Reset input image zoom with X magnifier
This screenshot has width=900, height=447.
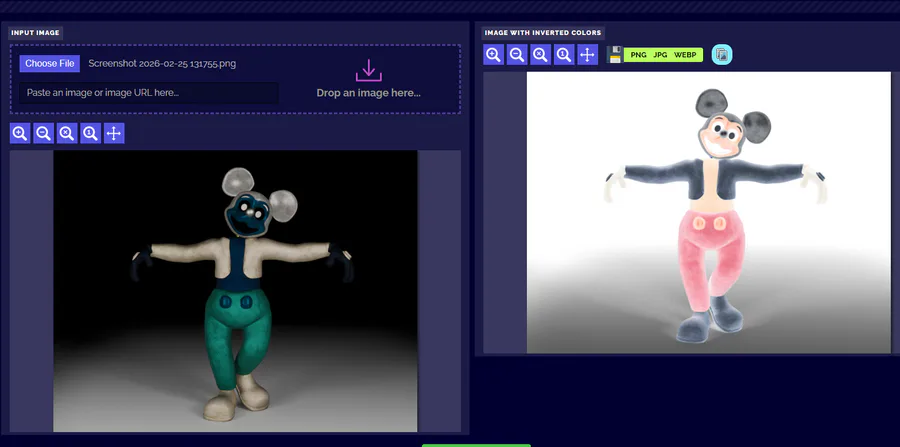[x=67, y=134]
